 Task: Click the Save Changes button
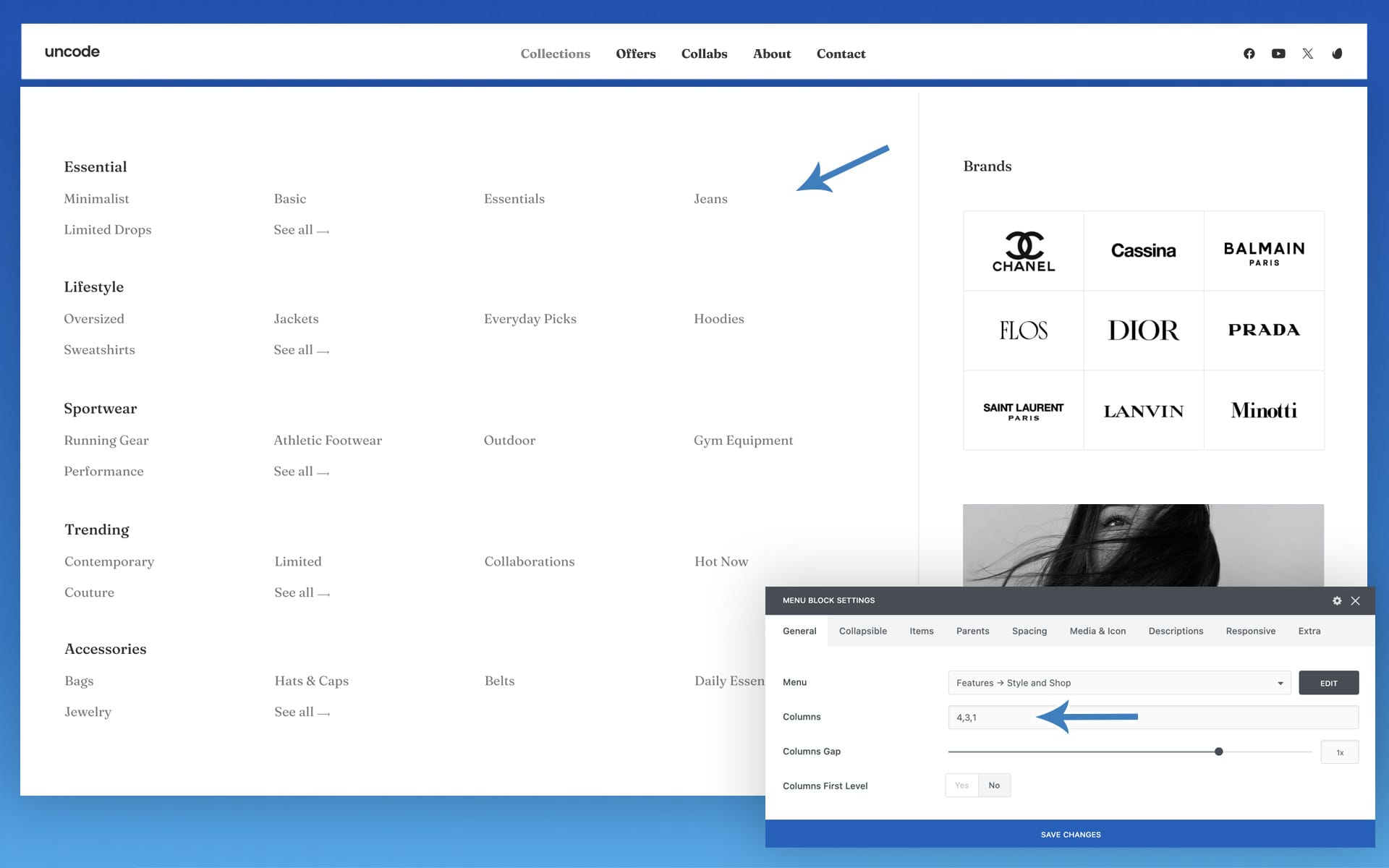[1070, 834]
